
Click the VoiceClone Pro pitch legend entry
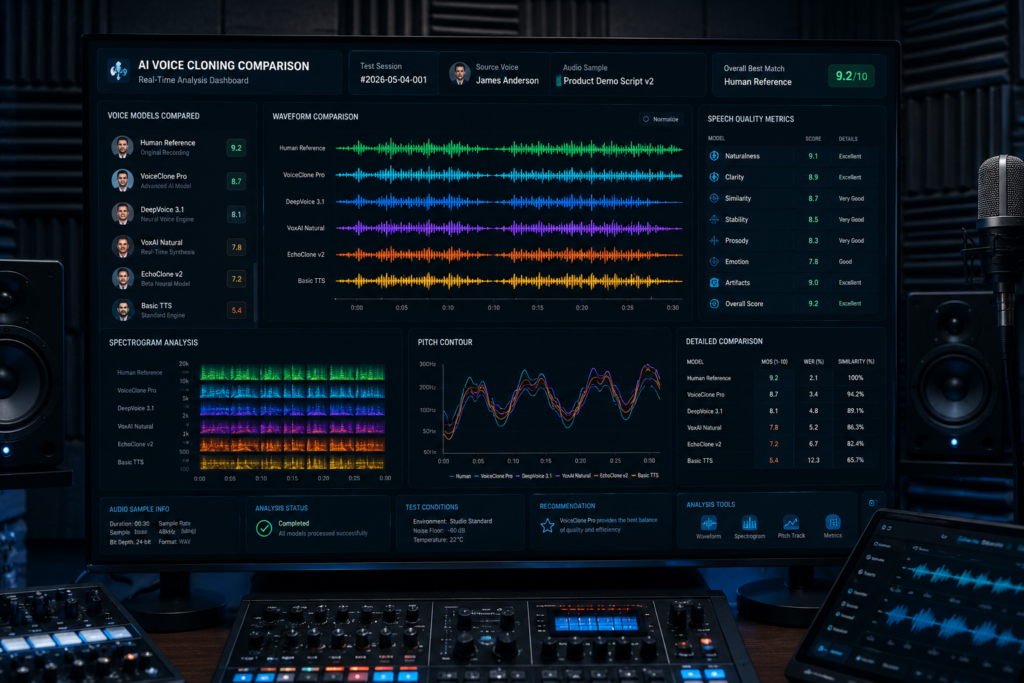click(494, 476)
